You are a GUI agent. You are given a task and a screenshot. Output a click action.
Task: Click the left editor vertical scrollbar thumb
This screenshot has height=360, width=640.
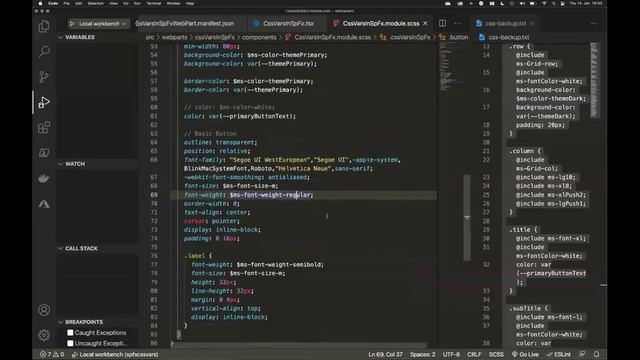(x=467, y=218)
